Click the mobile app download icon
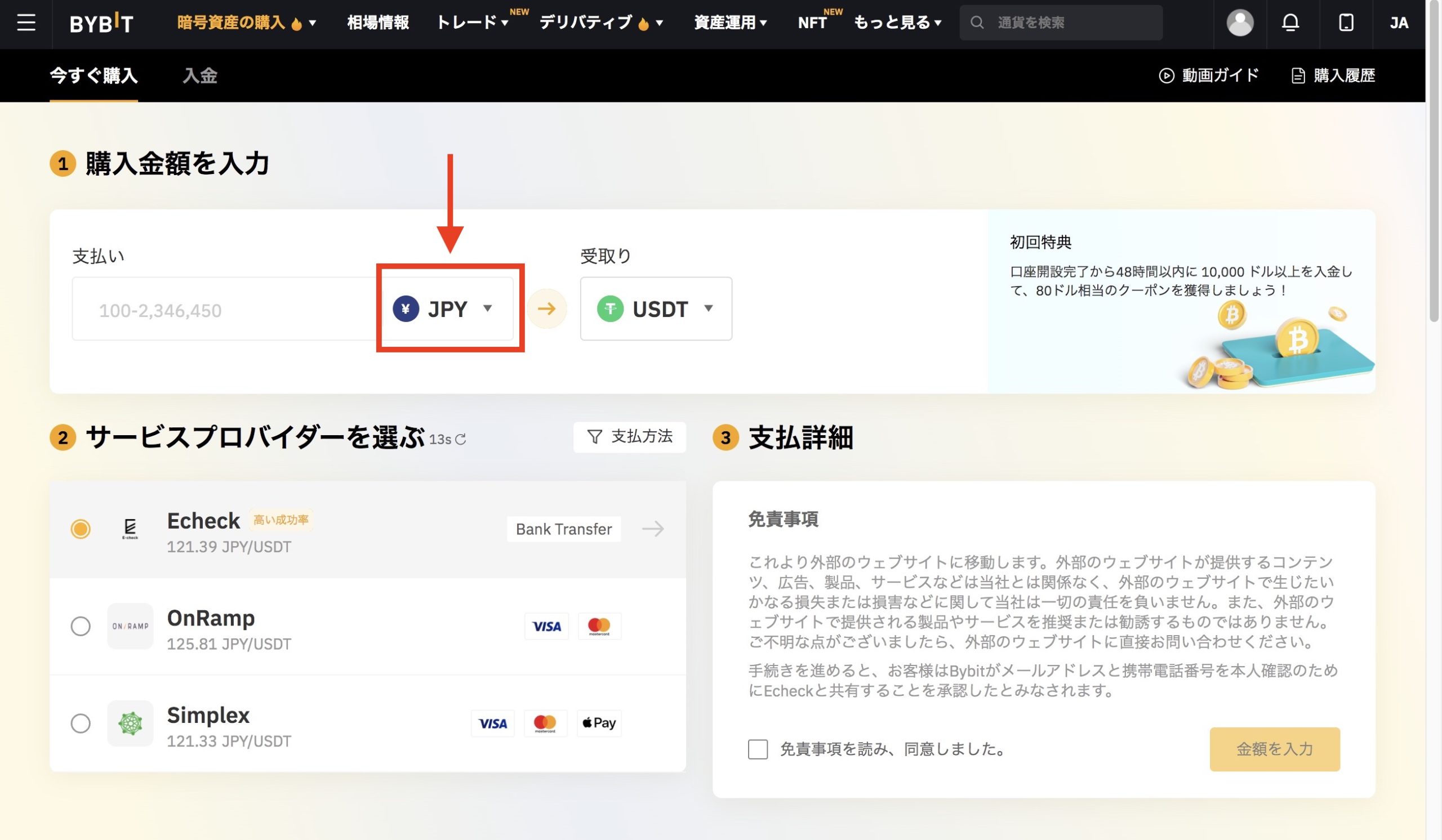The image size is (1442, 840). pos(1346,23)
